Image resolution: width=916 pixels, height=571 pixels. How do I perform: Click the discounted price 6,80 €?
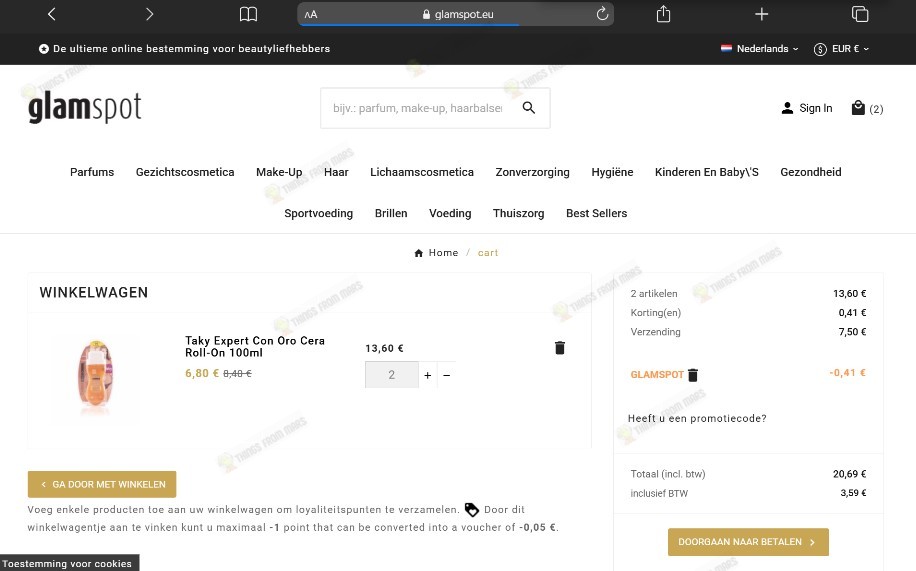click(x=202, y=373)
